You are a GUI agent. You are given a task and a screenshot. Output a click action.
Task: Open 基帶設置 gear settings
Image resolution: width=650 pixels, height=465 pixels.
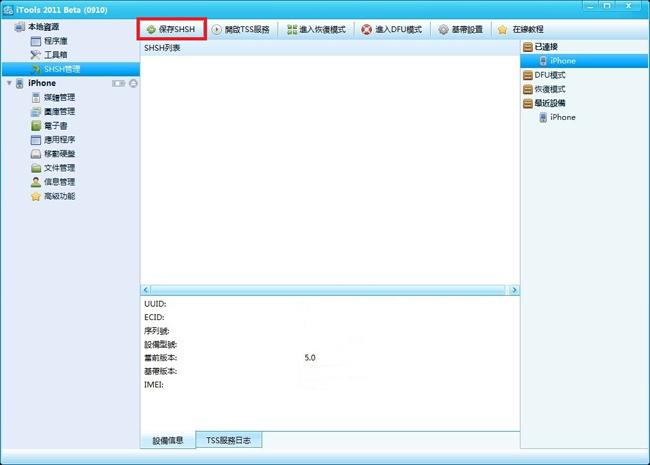(460, 30)
